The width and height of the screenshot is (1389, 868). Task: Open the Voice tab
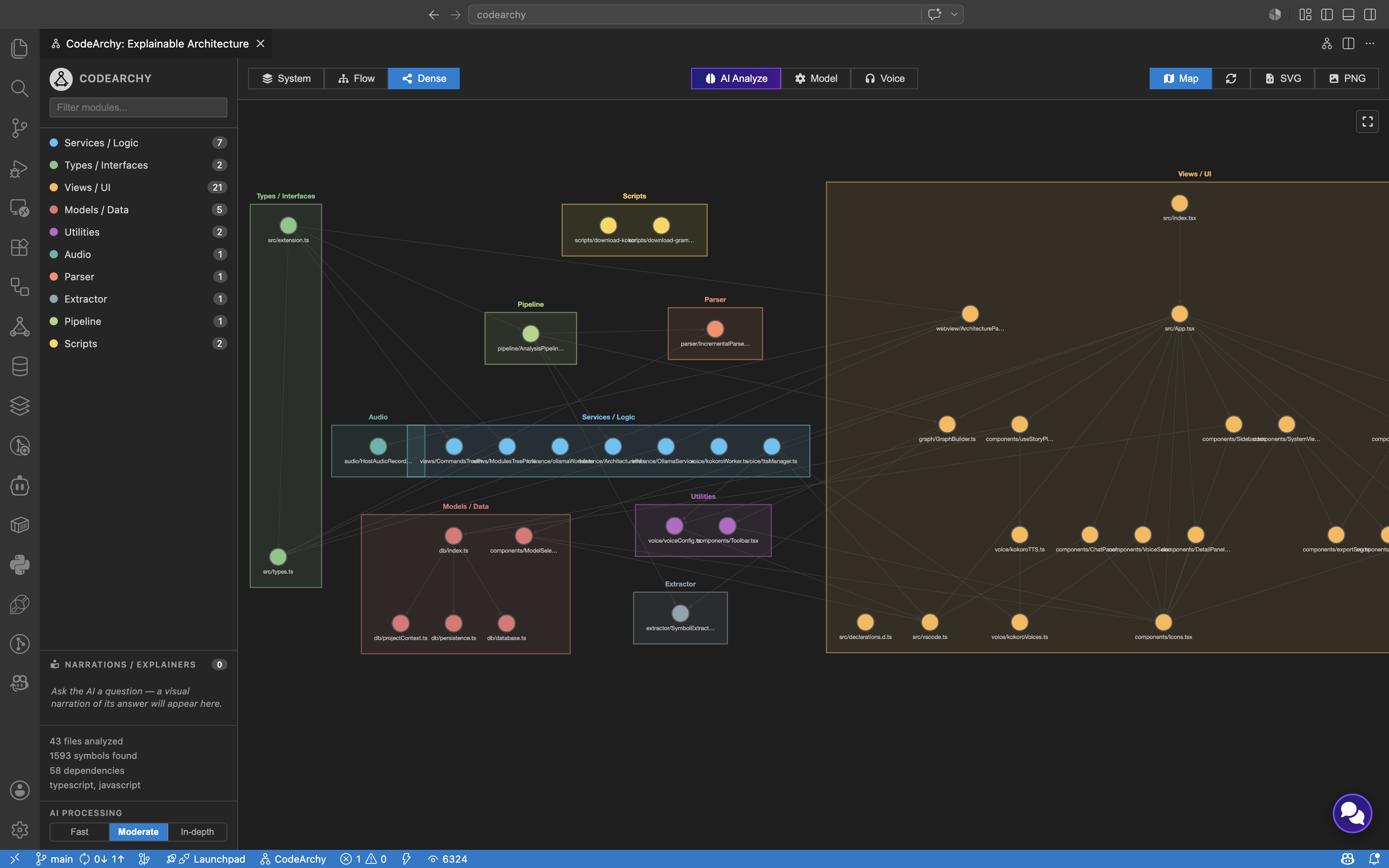(885, 79)
